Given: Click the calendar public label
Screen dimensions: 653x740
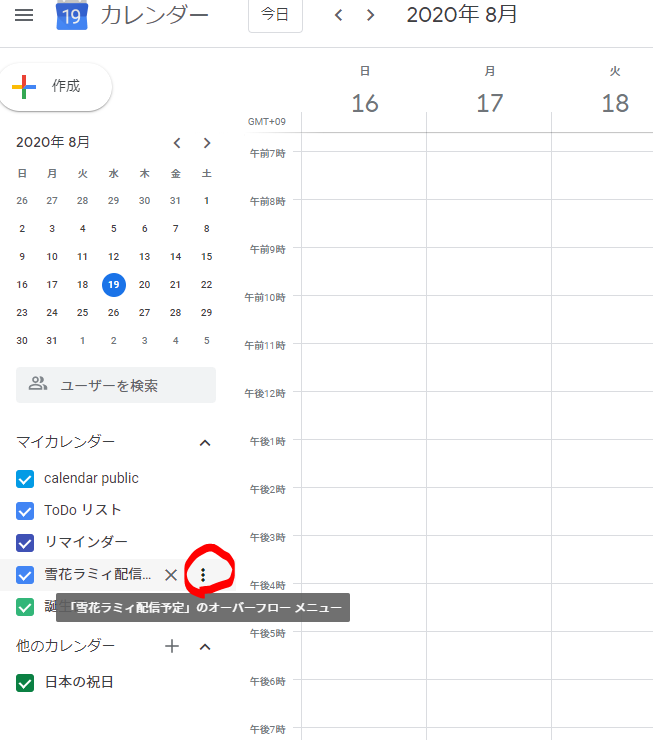Looking at the screenshot, I should [x=91, y=478].
